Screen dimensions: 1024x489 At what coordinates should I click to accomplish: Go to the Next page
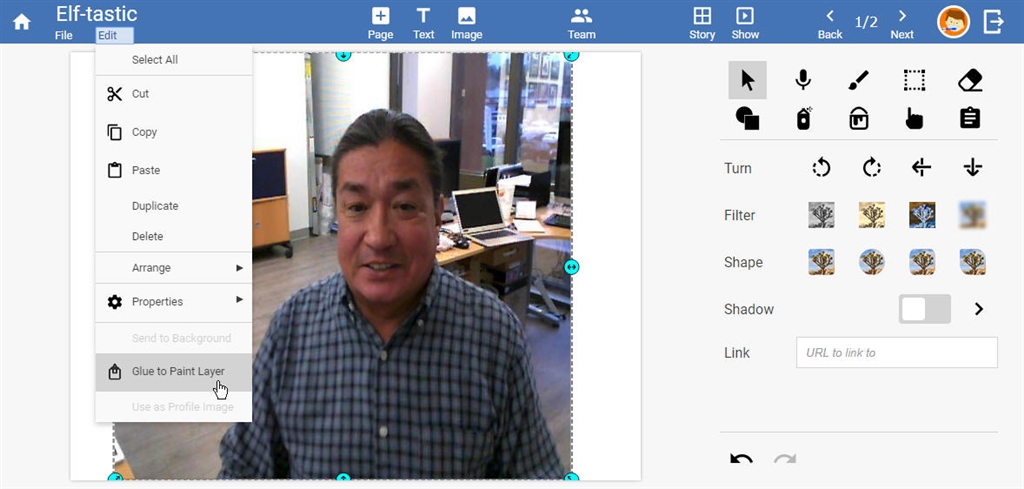(x=902, y=24)
